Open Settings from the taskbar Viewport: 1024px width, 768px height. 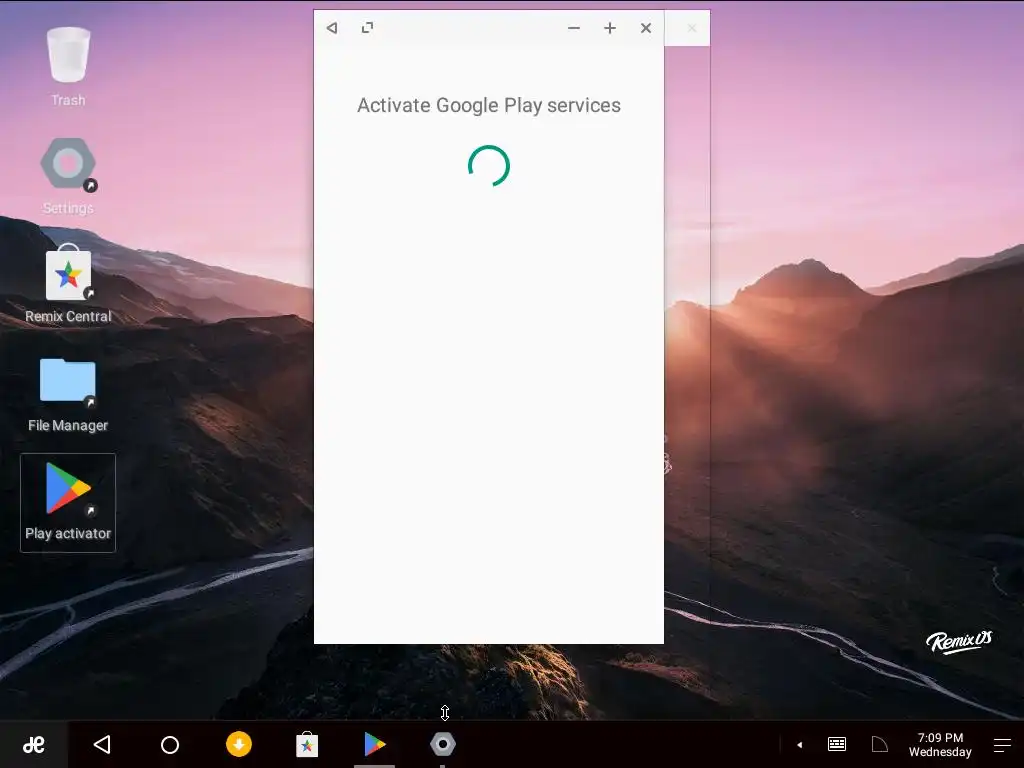[443, 744]
